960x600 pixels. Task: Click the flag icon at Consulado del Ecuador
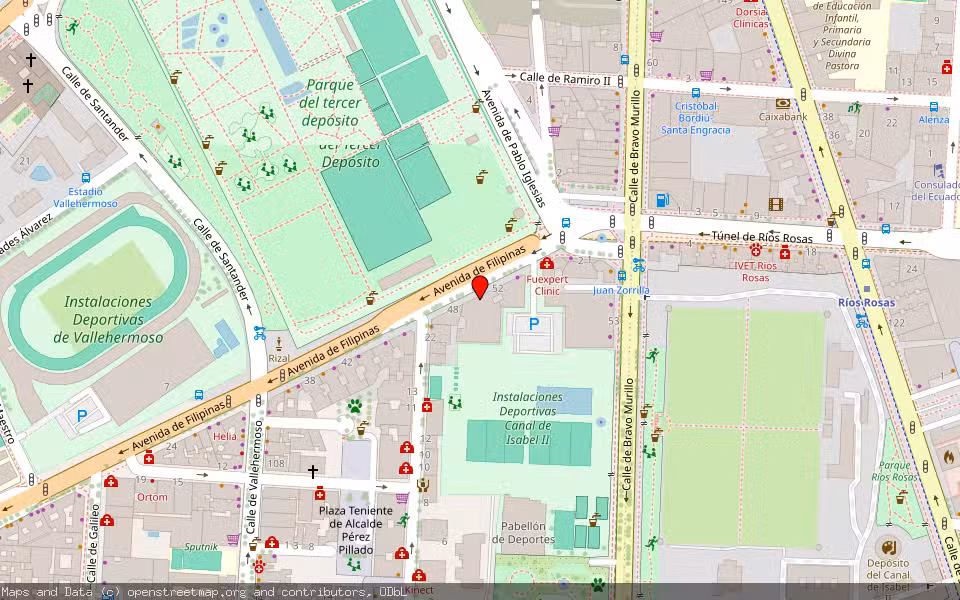(x=937, y=171)
